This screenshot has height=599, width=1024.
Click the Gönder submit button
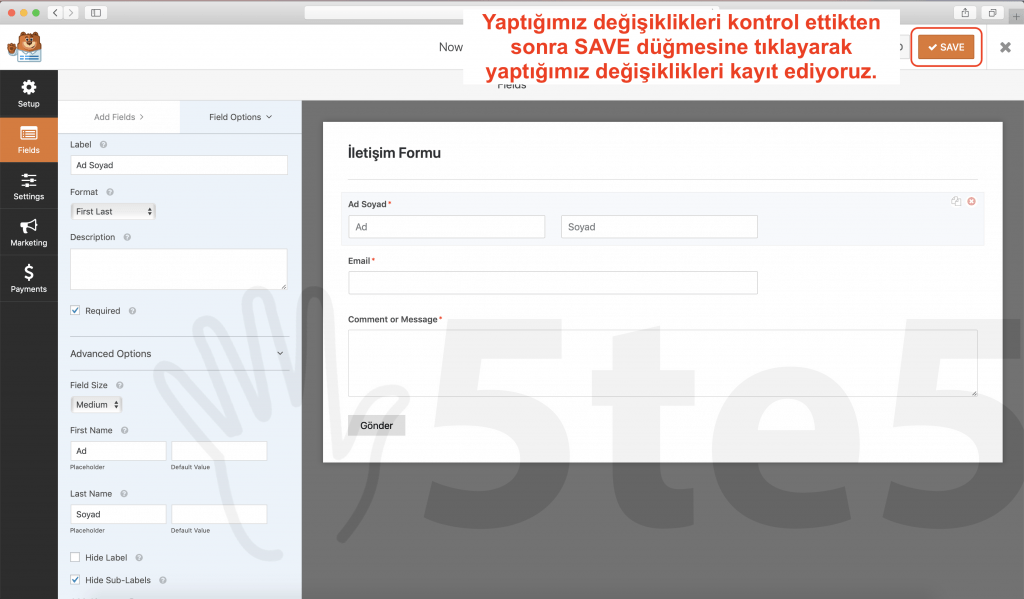[376, 426]
